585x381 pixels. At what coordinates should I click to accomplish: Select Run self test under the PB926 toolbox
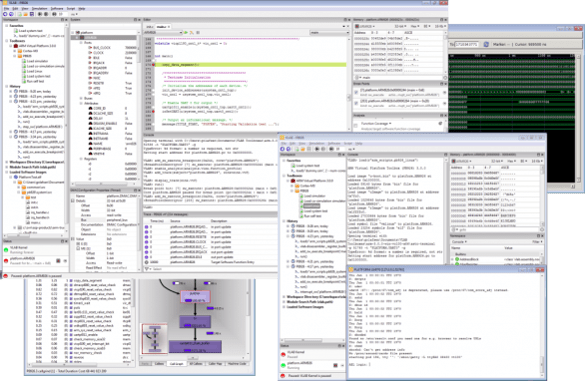click(35, 81)
